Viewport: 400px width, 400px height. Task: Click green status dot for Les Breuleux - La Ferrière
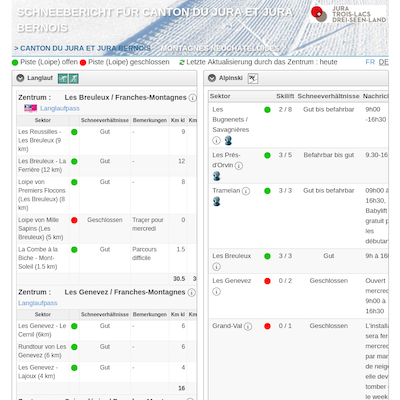pyautogui.click(x=74, y=161)
